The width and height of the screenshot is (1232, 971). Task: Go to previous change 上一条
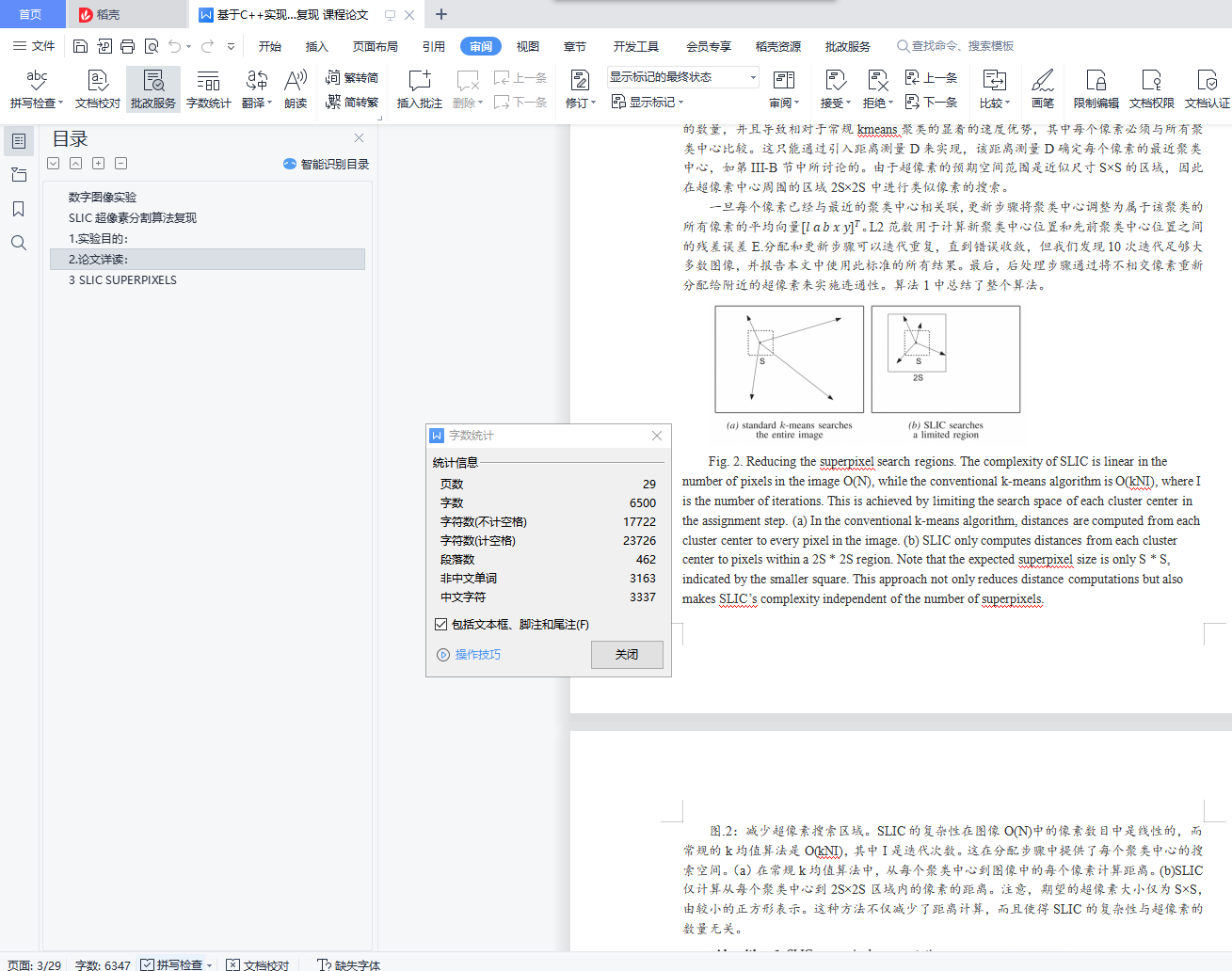[x=931, y=77]
